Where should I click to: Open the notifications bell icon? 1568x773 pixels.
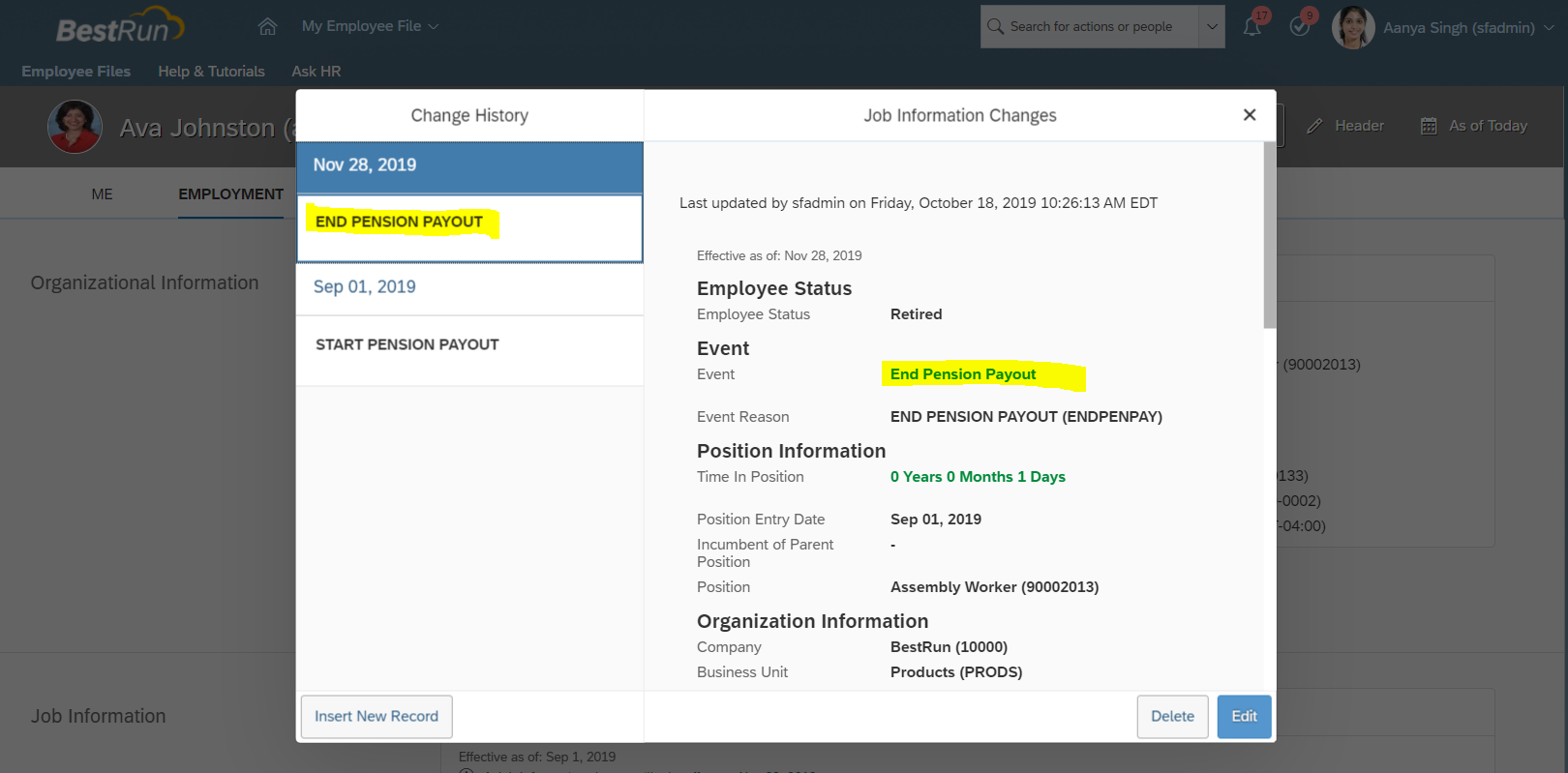coord(1252,27)
